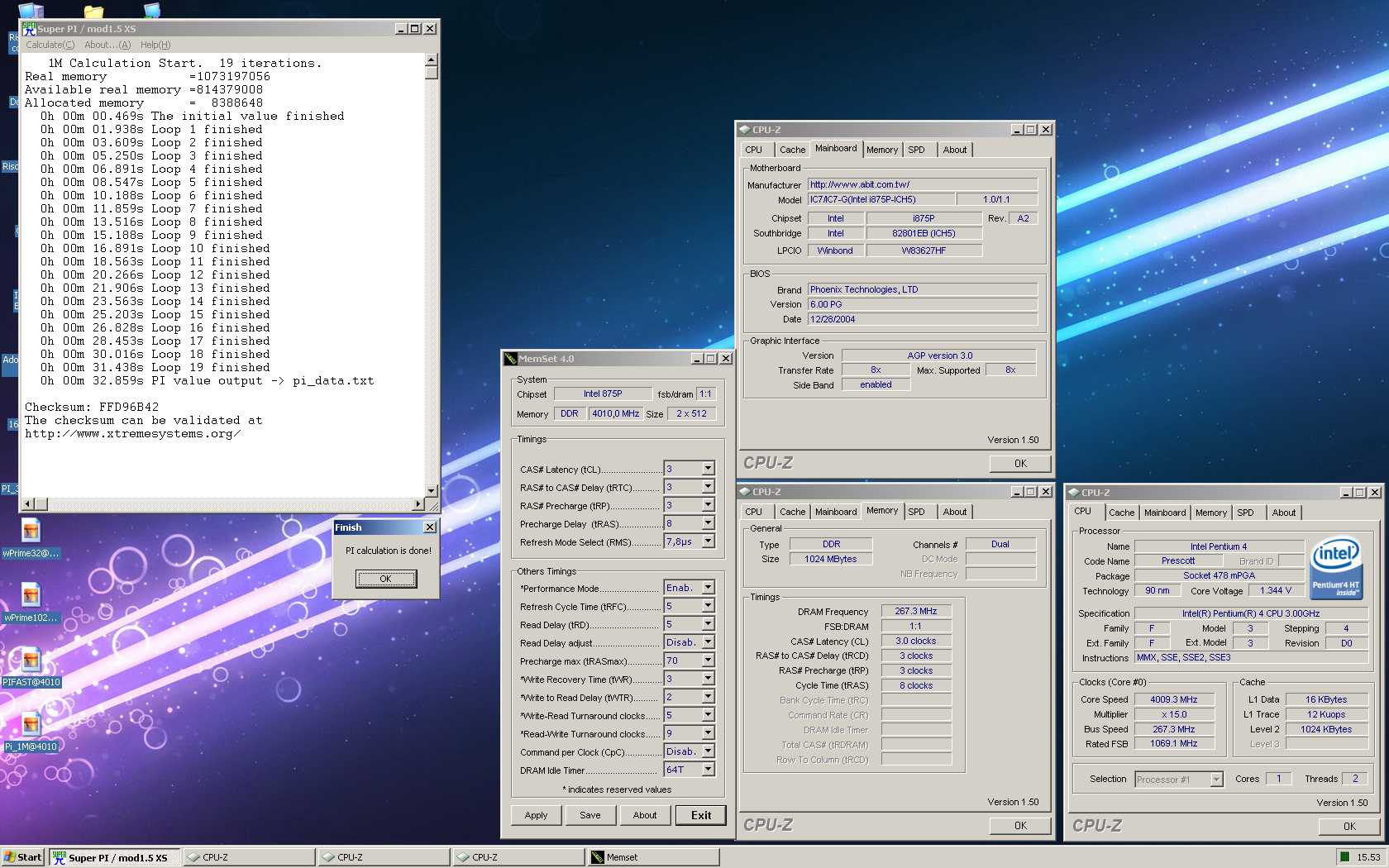
Task: Click DRAM Frequency 267.3 MHz value
Action: pyautogui.click(x=916, y=611)
